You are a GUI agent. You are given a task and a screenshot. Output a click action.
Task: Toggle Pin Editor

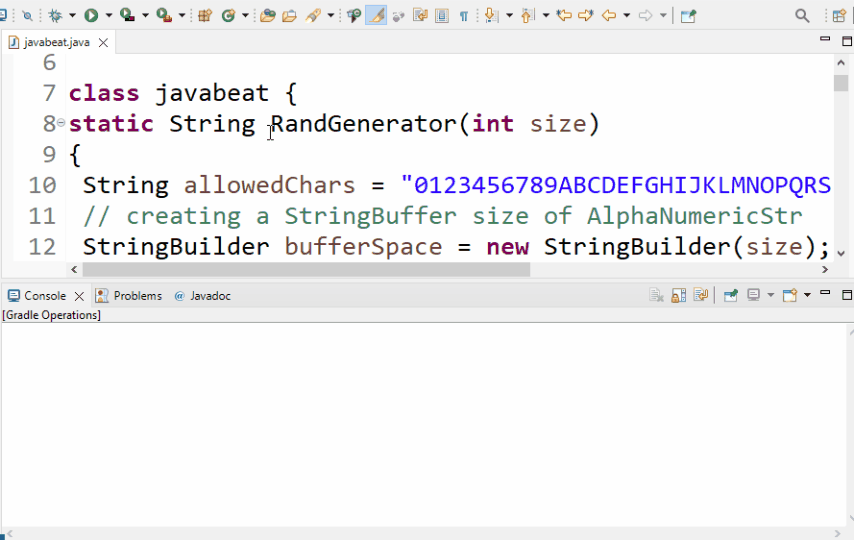point(688,16)
